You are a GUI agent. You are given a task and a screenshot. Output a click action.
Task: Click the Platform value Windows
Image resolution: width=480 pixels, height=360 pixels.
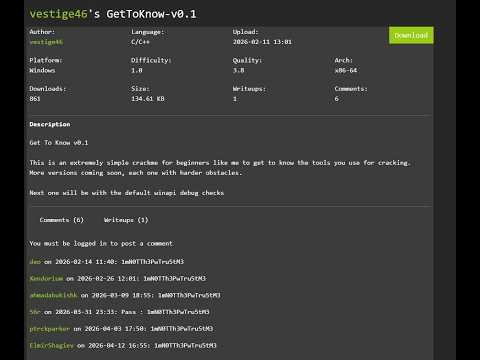point(42,70)
